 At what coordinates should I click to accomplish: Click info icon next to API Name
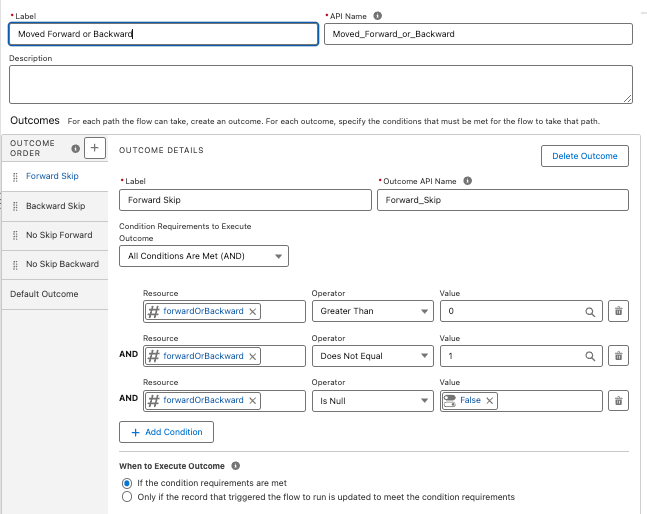point(378,16)
